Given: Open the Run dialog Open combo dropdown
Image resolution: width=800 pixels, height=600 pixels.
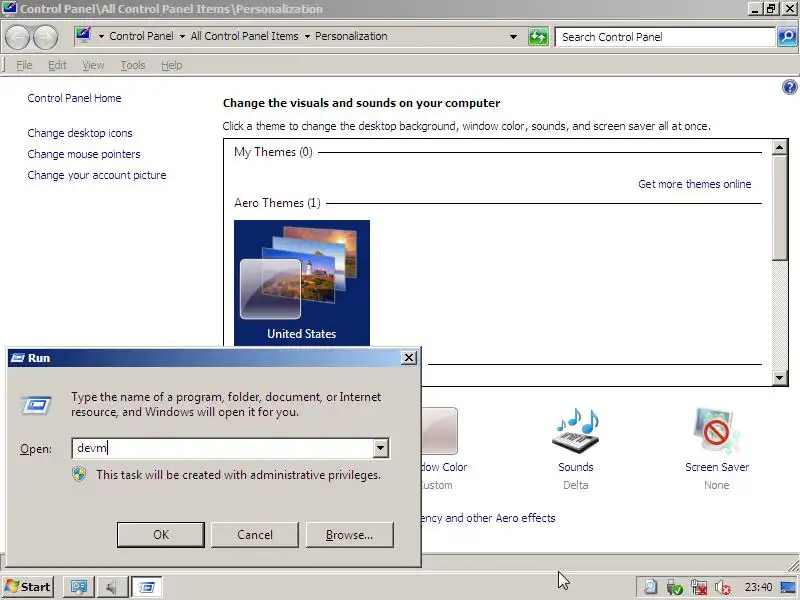Looking at the screenshot, I should 380,448.
